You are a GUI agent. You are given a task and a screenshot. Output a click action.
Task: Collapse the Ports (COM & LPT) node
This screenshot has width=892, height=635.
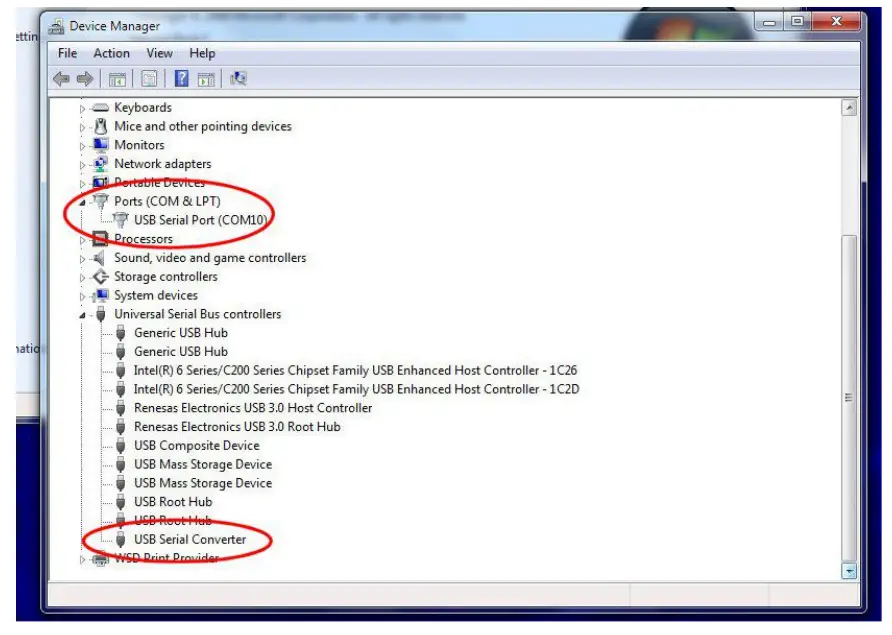point(82,202)
